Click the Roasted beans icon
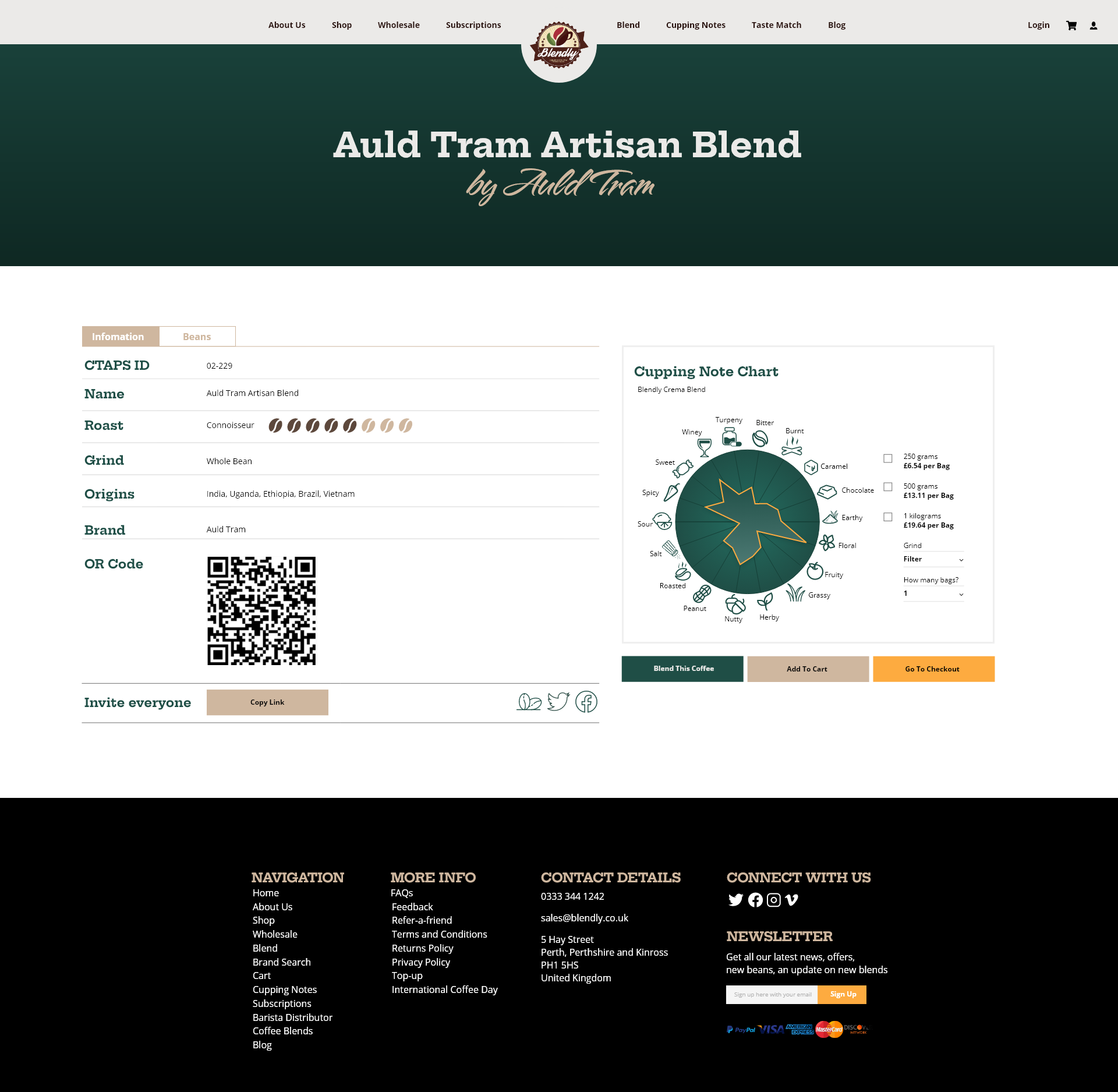Screen dimensions: 1118x1092 tap(683, 572)
